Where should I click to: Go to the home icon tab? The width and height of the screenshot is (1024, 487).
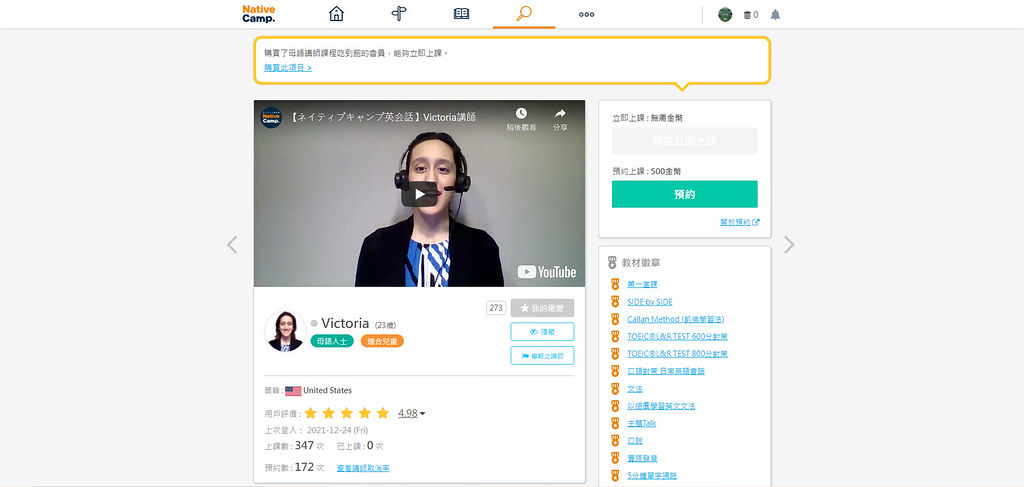tap(336, 14)
